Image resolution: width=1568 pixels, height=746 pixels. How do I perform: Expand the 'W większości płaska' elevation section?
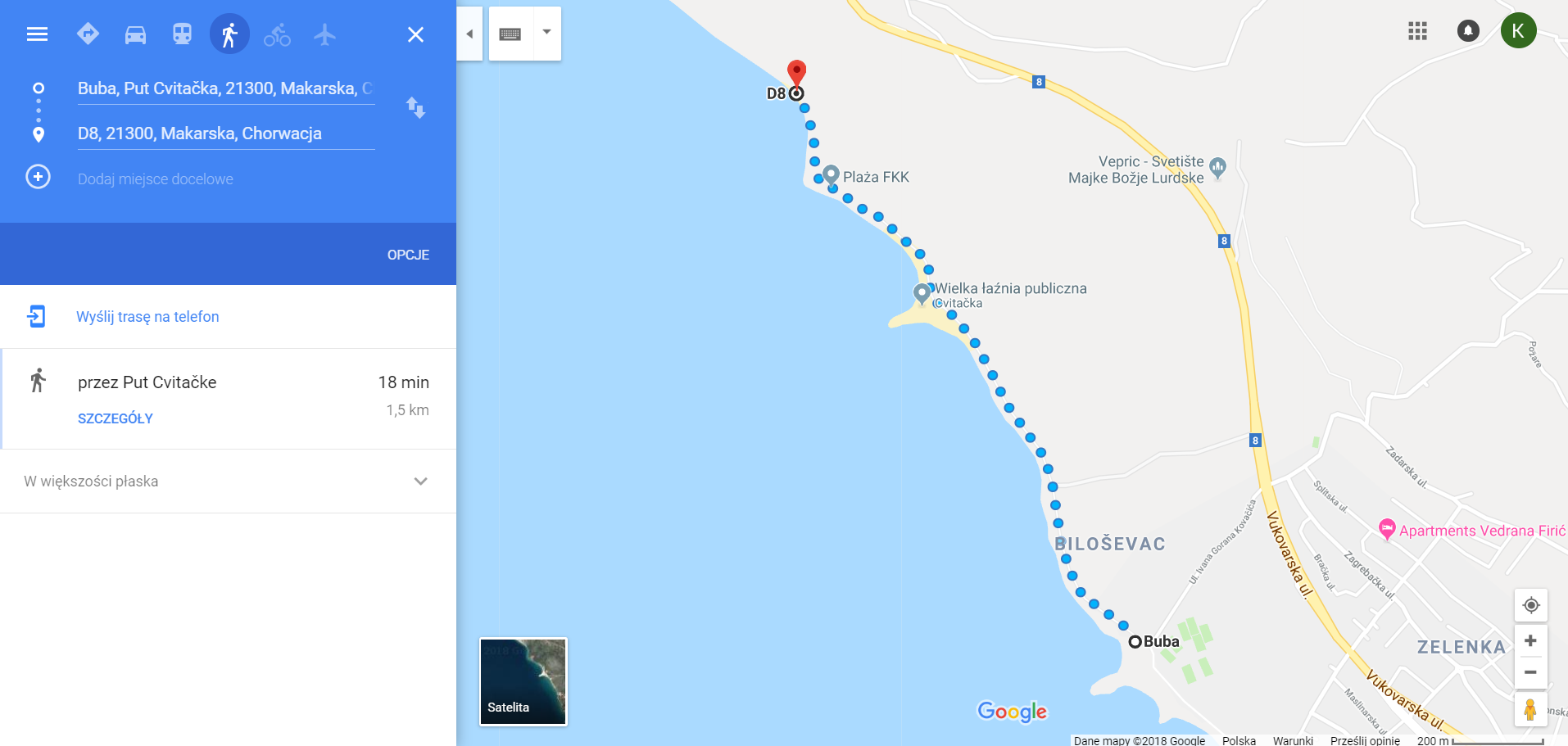coord(228,482)
